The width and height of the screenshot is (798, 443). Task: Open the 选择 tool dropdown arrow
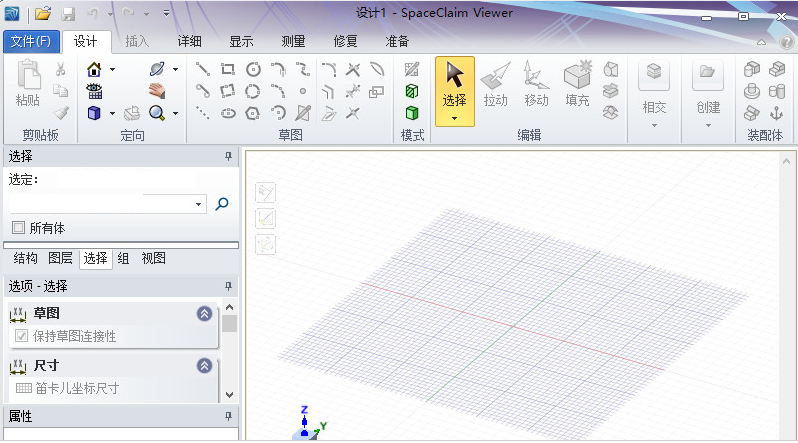pyautogui.click(x=454, y=119)
